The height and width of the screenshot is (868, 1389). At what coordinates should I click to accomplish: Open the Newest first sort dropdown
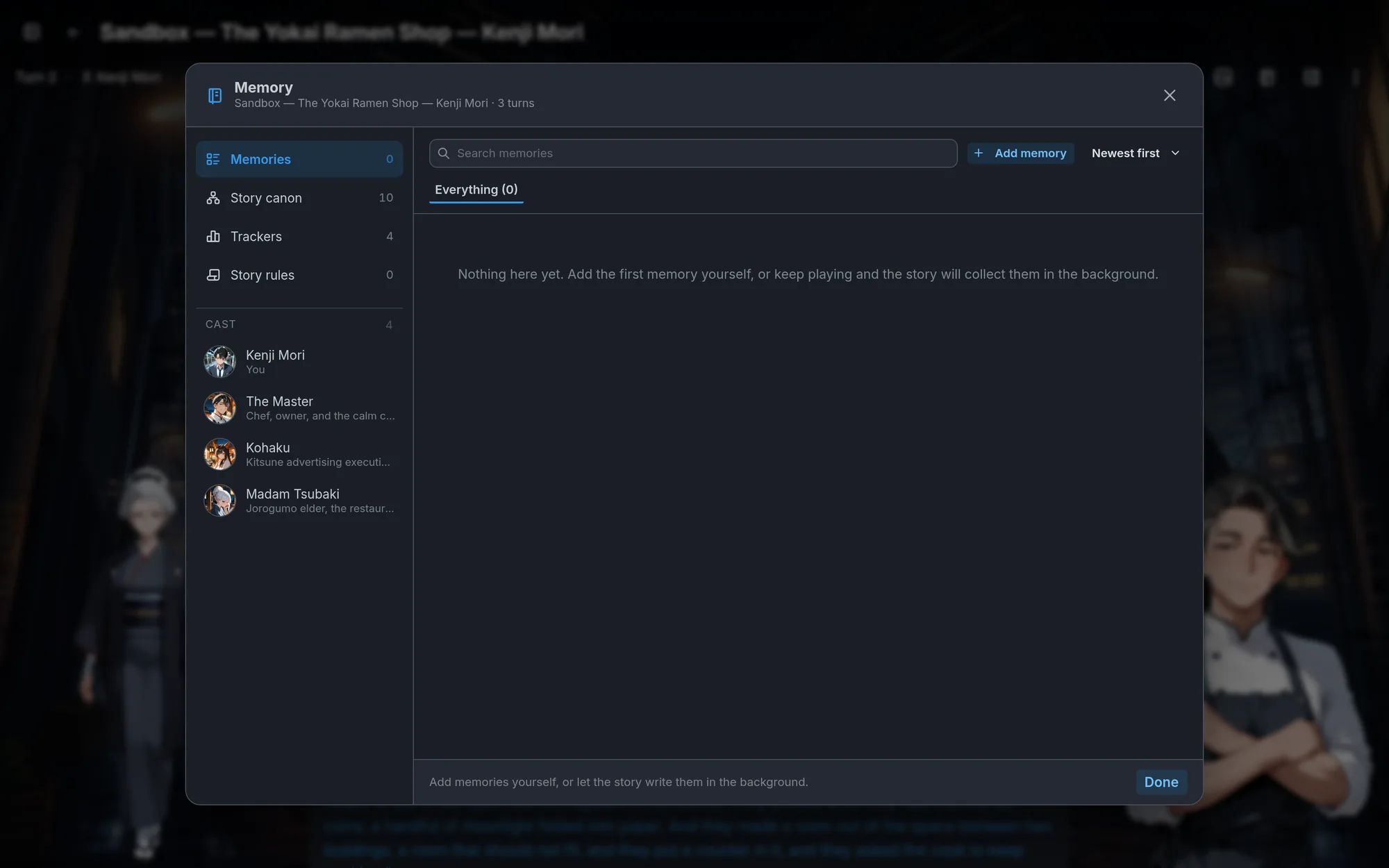[1136, 153]
